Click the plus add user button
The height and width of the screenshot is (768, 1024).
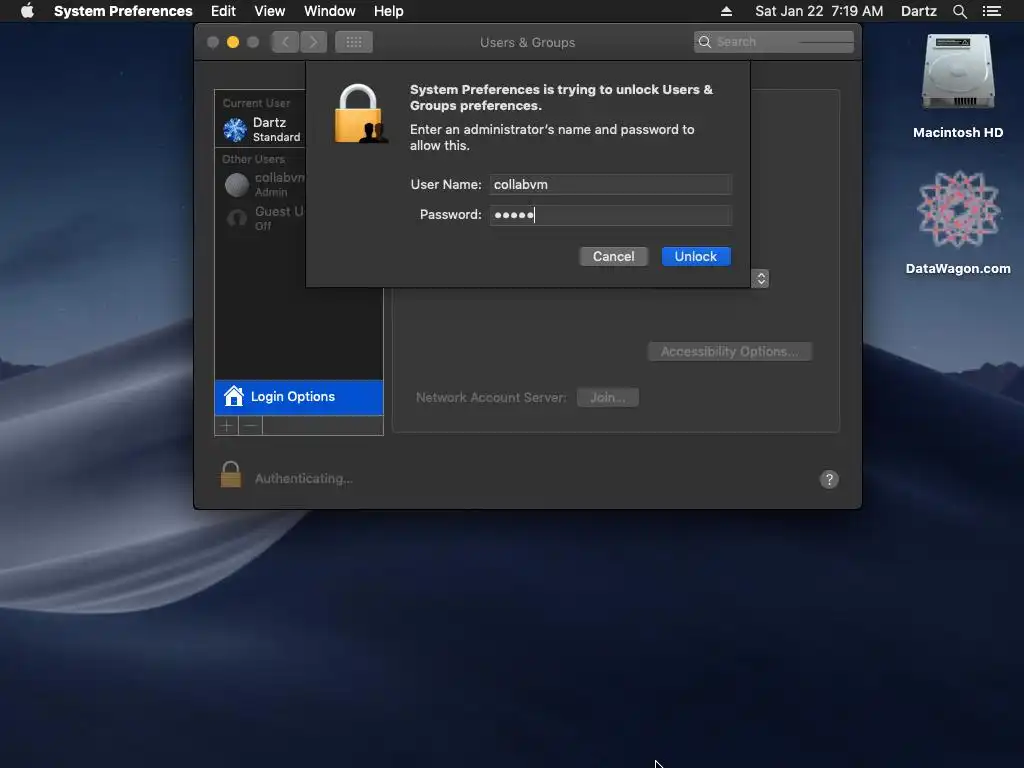(227, 426)
